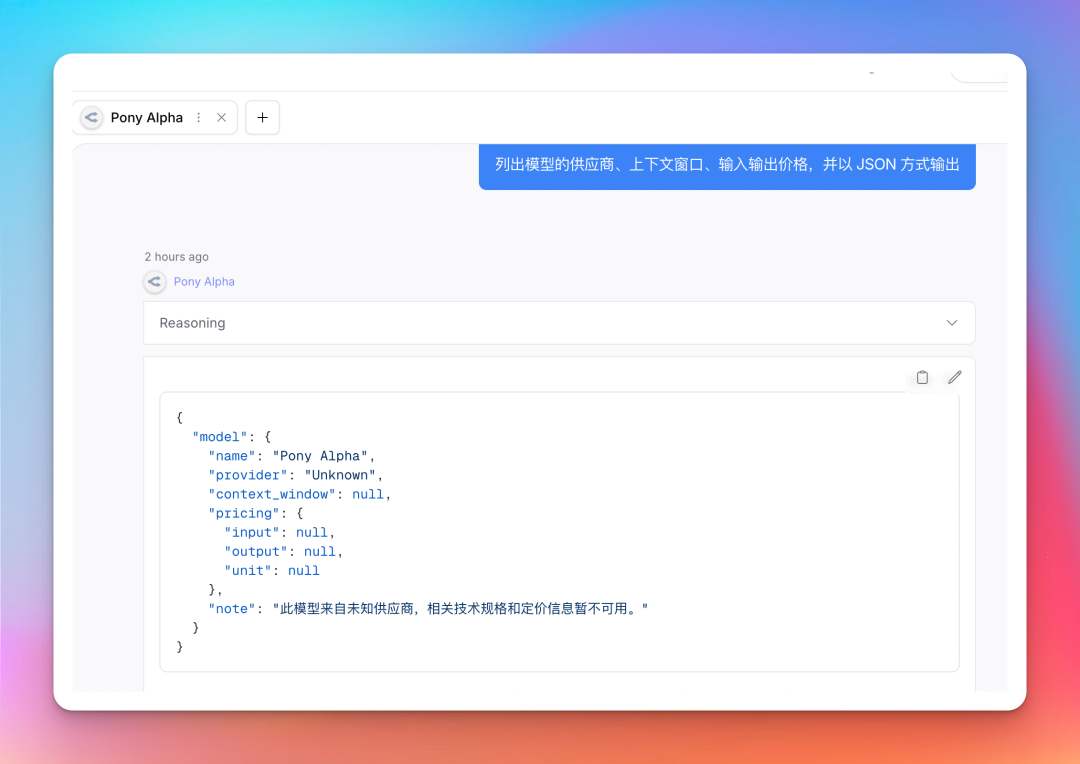Click the model logo inside the Pony Alpha tab
The height and width of the screenshot is (764, 1080).
(91, 117)
